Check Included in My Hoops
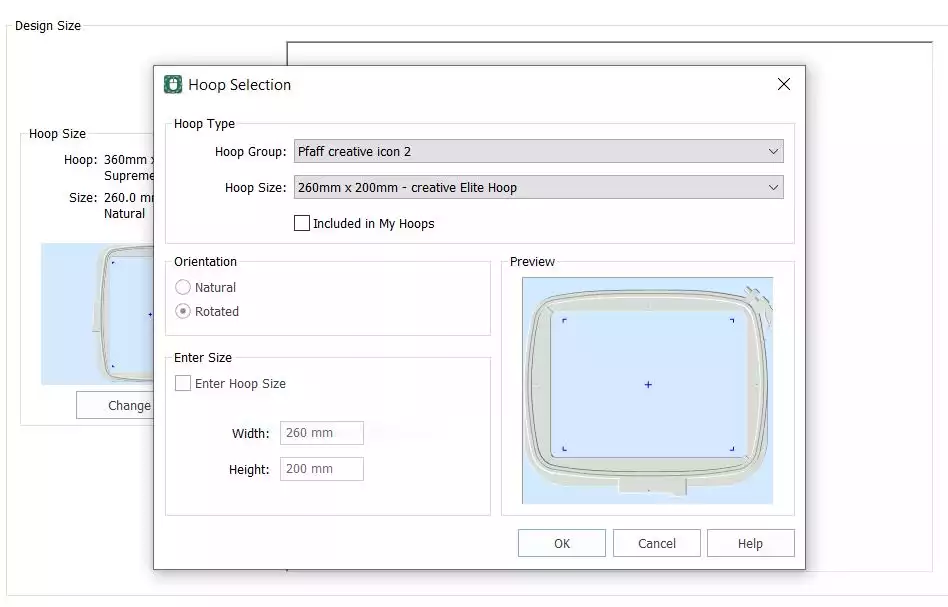 click(302, 223)
